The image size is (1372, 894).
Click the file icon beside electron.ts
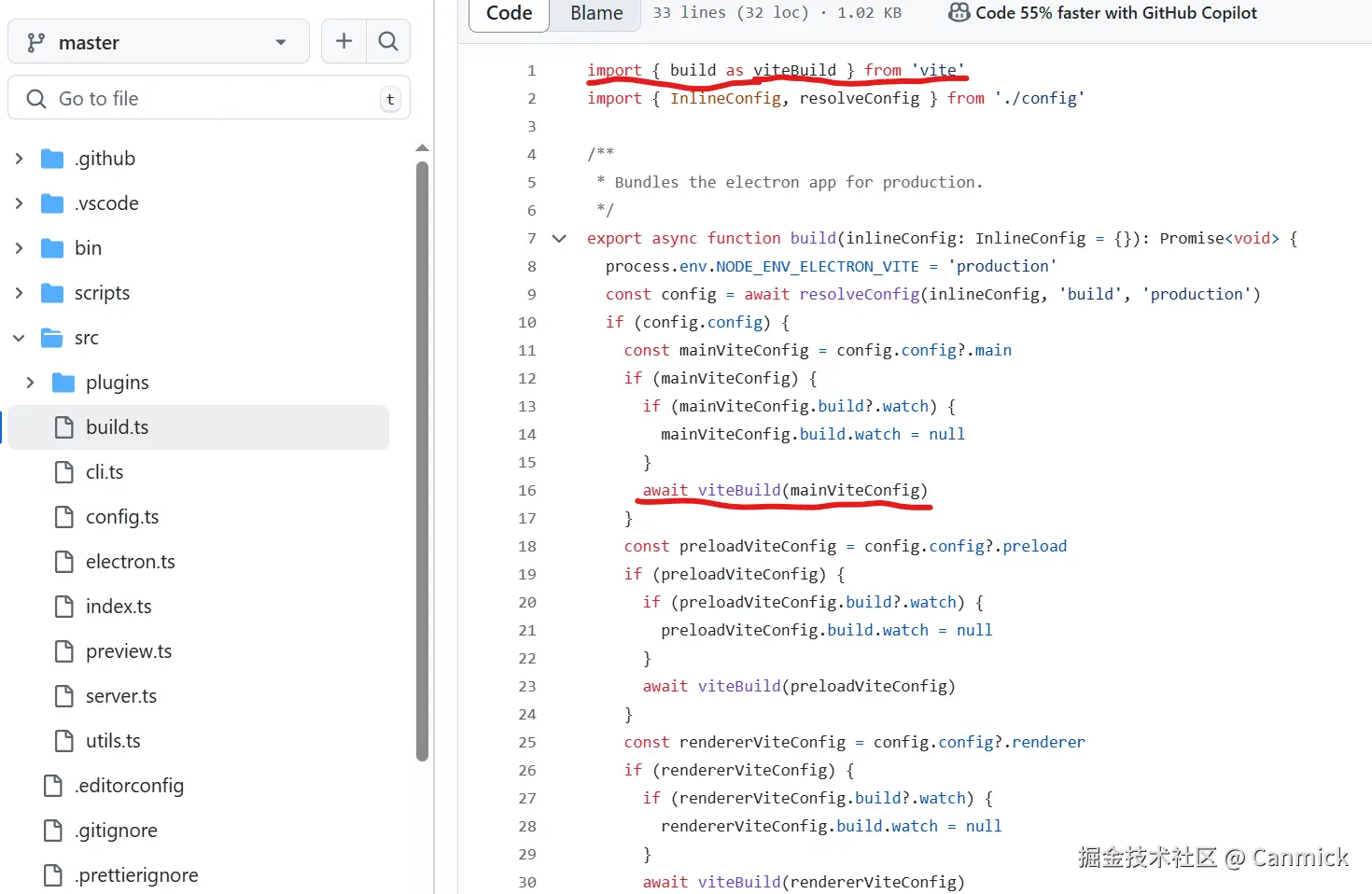64,562
